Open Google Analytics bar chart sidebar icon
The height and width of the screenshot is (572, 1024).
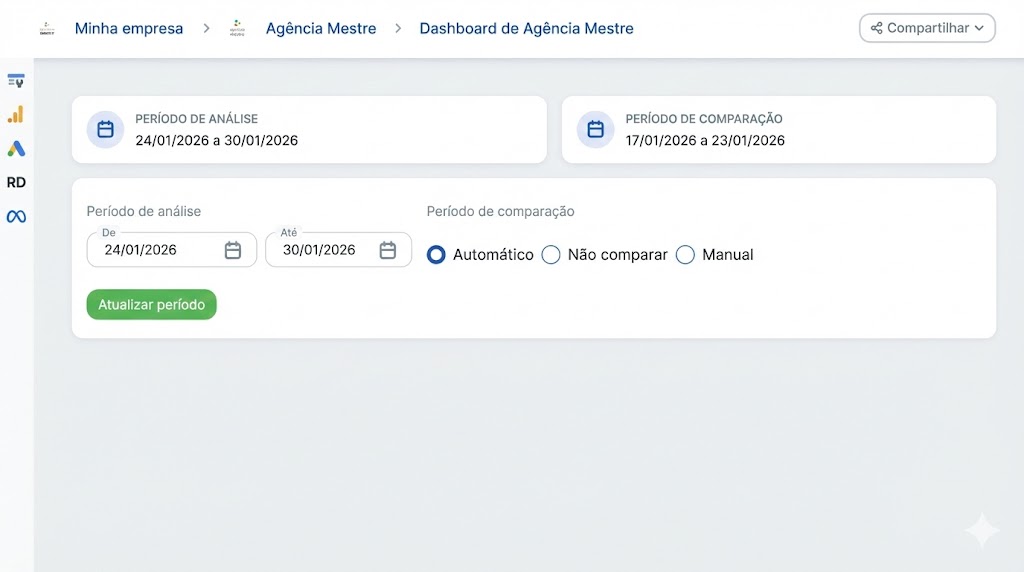pos(16,114)
